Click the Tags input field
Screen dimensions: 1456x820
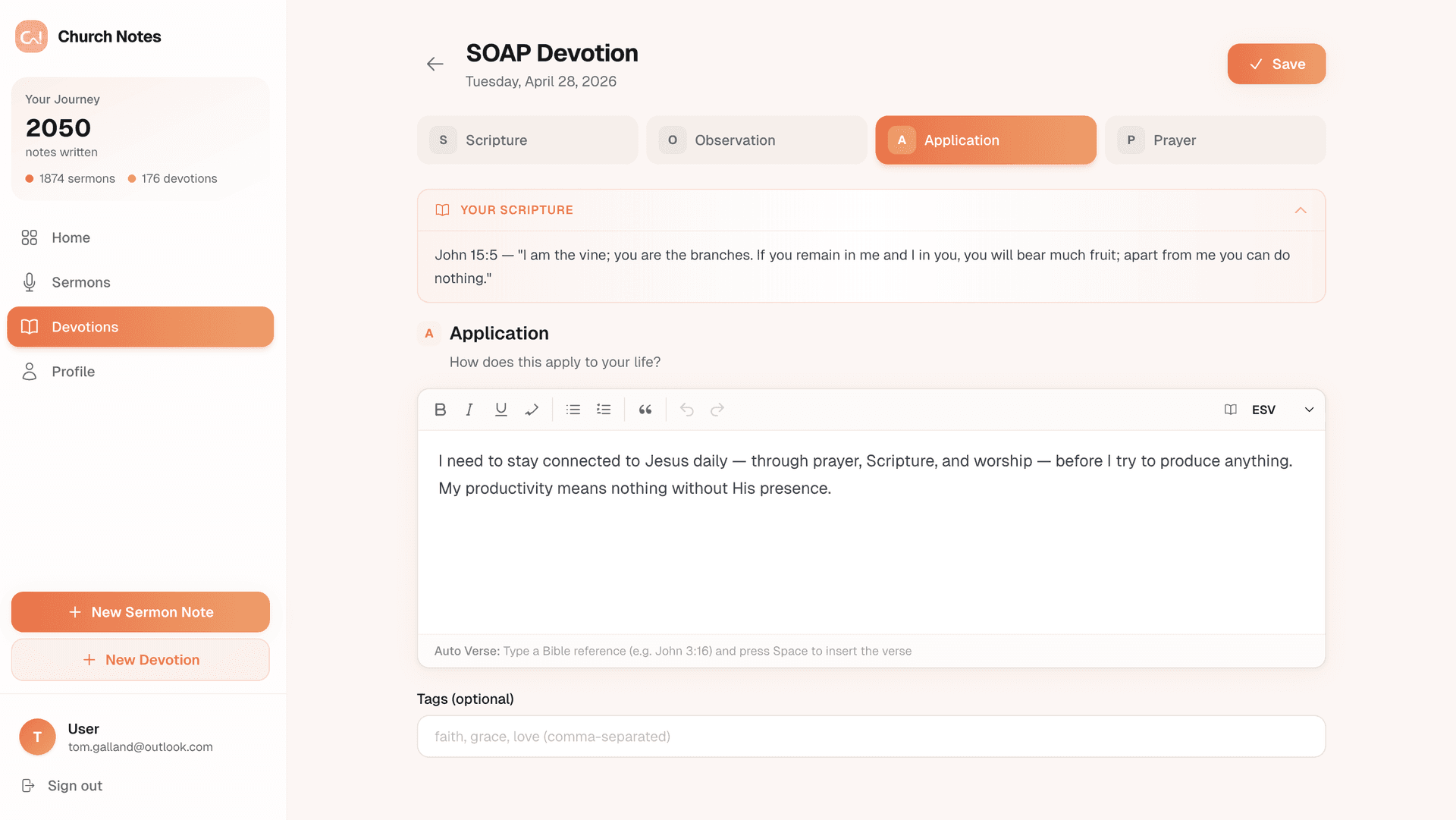[x=871, y=737]
